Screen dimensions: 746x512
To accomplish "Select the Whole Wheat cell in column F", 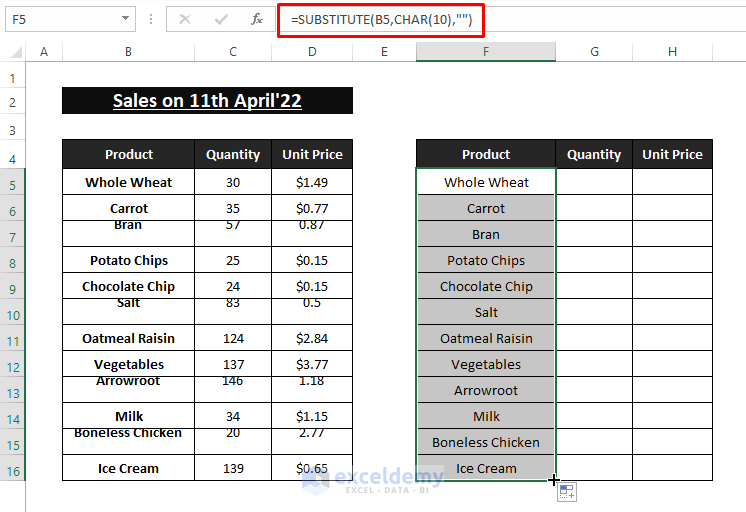I will 486,182.
